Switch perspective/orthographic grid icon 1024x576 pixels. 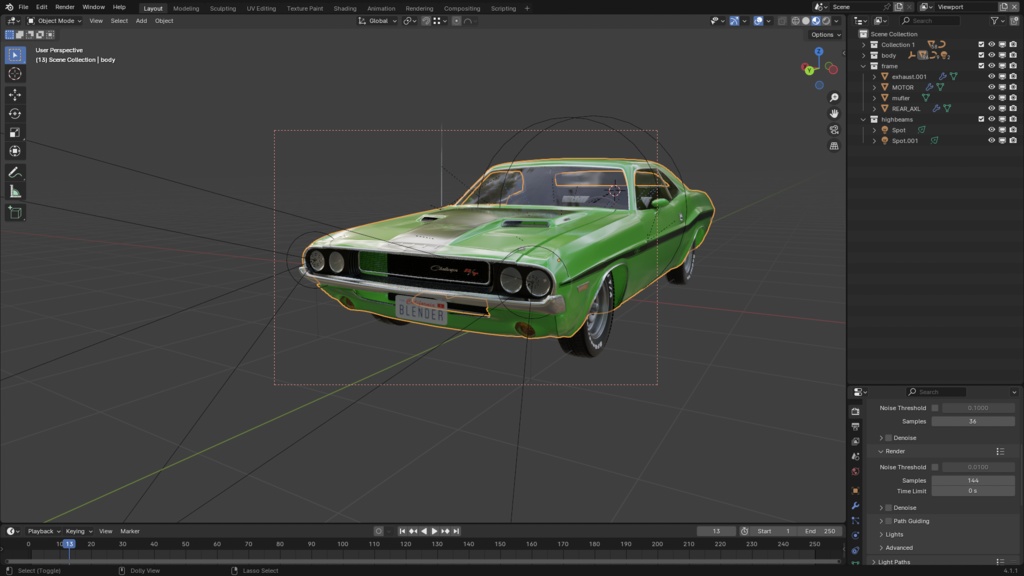[834, 146]
